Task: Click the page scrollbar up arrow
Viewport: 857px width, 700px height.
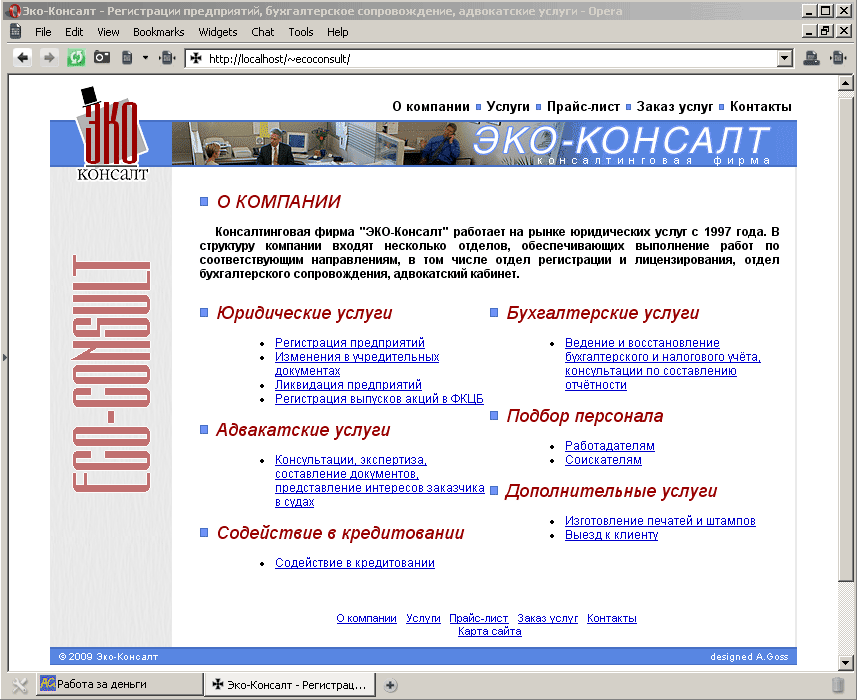Action: [845, 84]
